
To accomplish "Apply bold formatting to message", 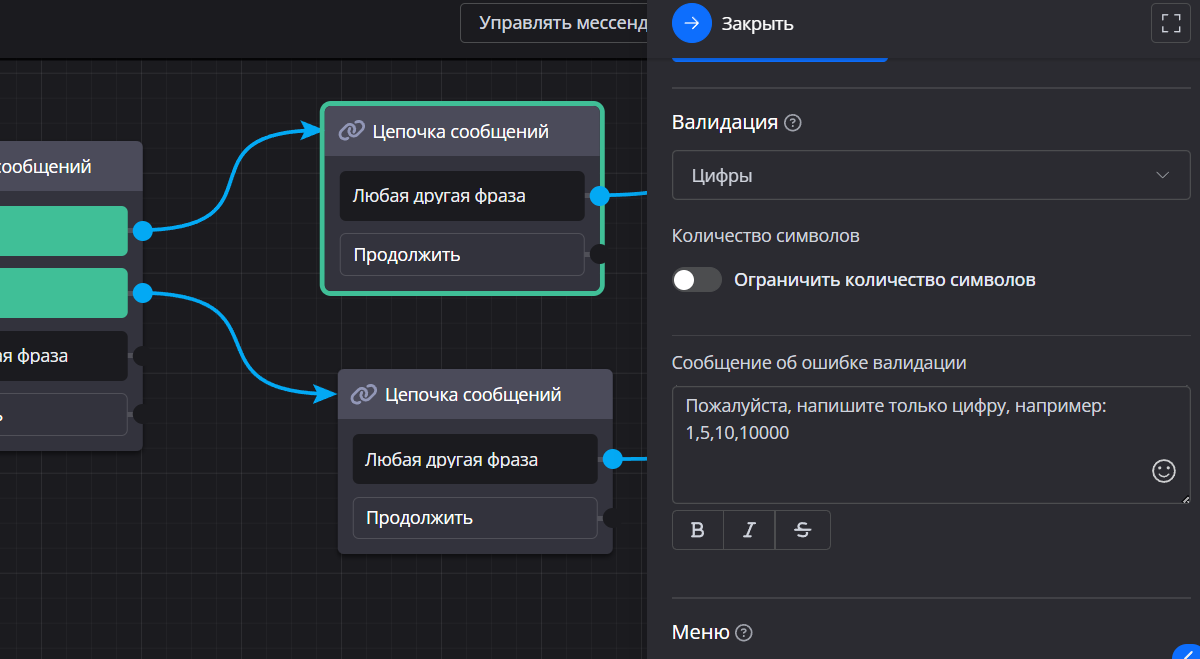I will [x=698, y=530].
